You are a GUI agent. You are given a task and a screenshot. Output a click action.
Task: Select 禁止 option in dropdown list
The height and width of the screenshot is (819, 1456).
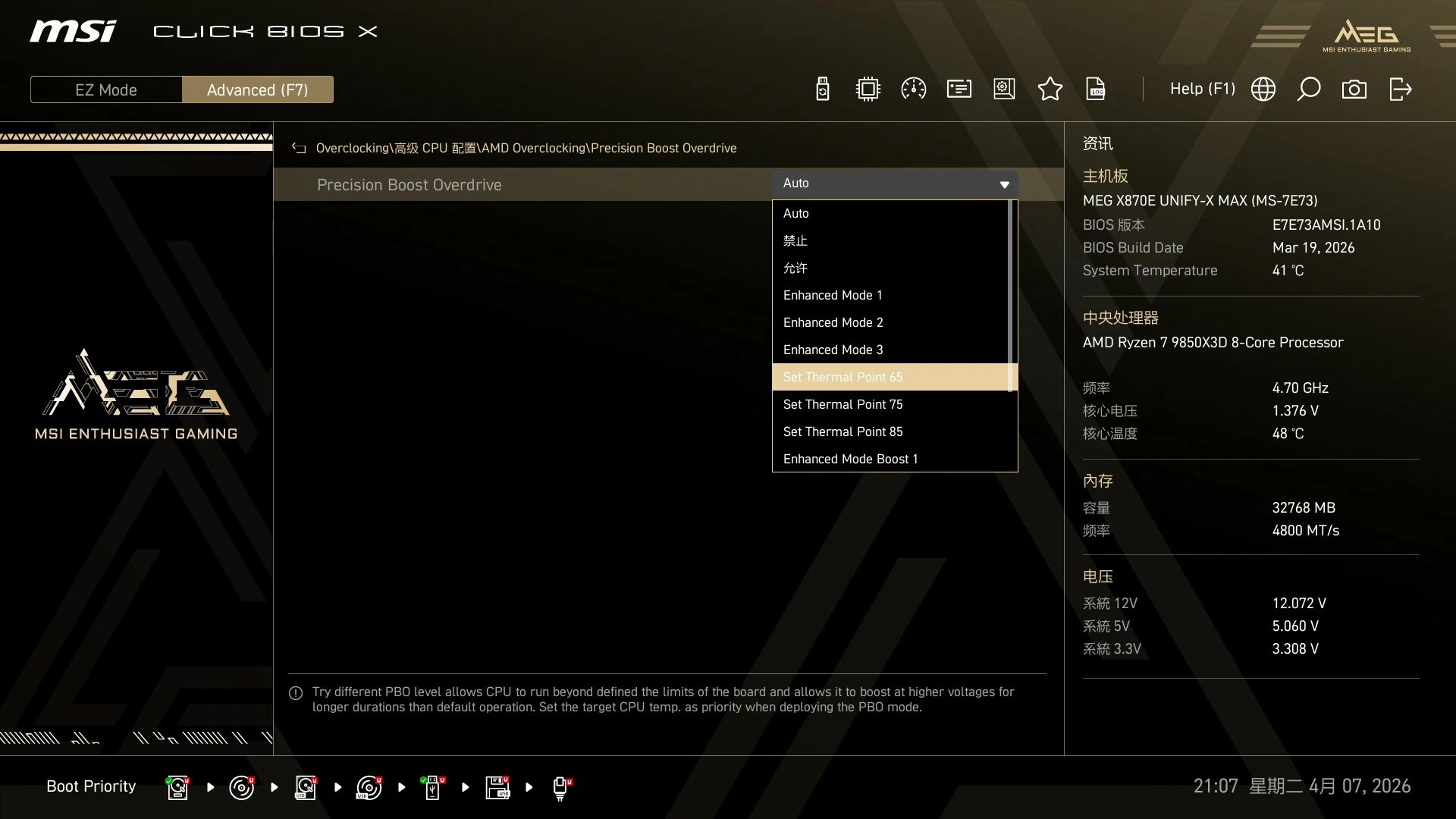795,240
